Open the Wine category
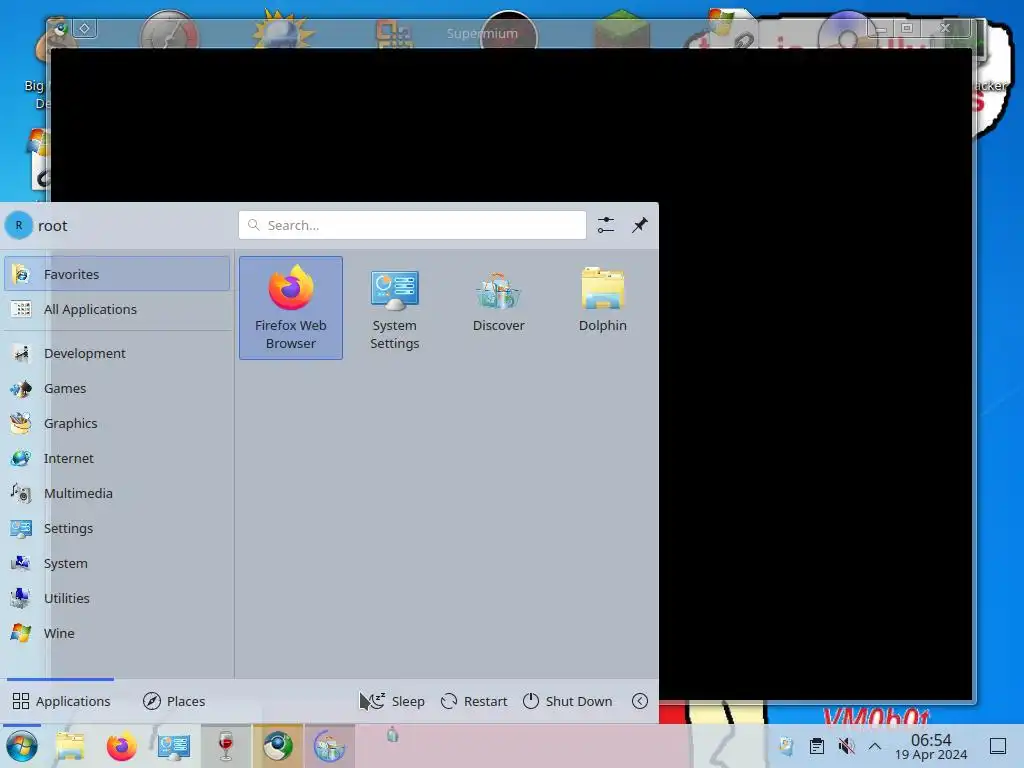 [x=117, y=633]
